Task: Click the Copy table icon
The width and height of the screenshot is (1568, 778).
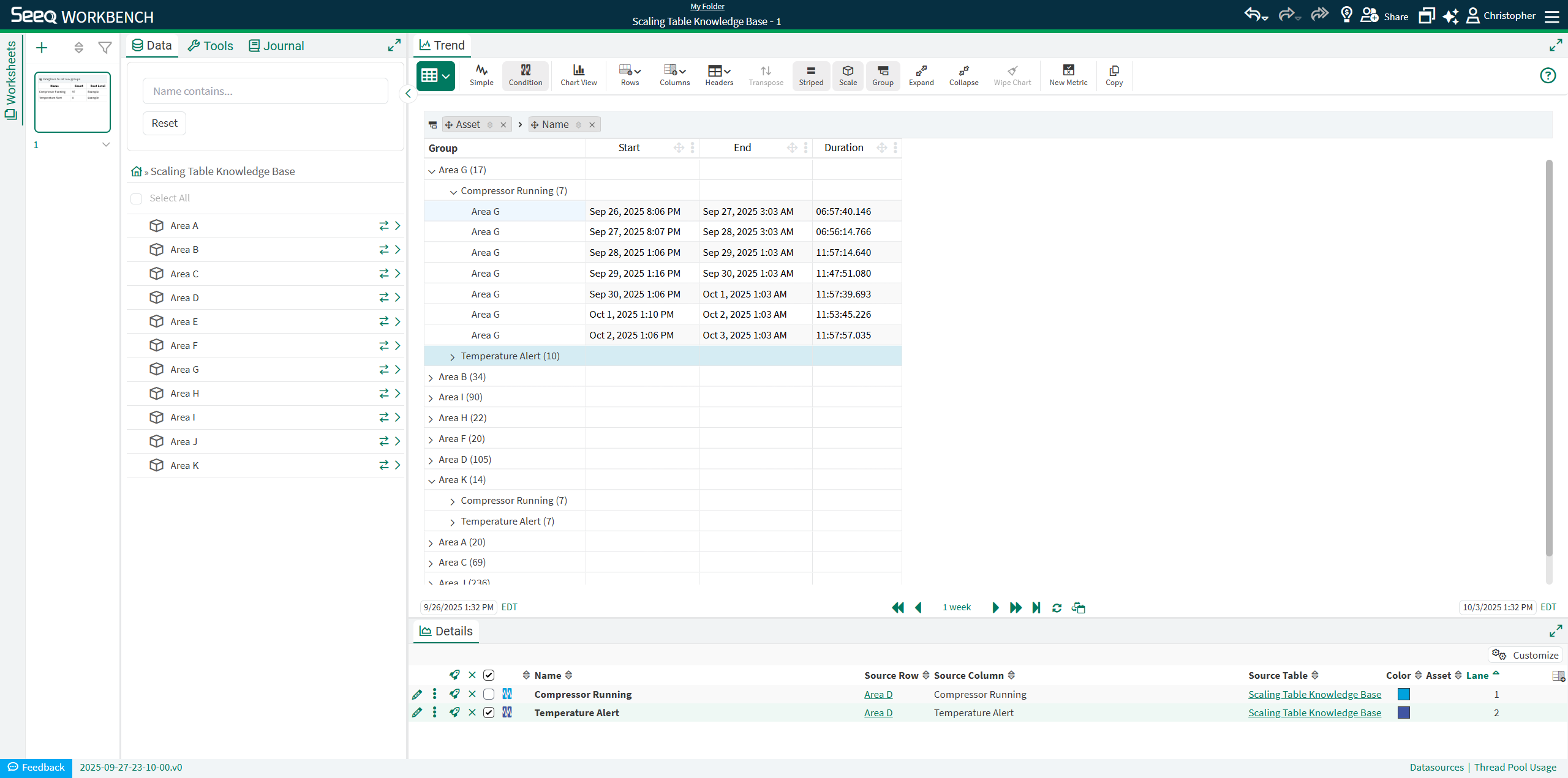Action: [1114, 75]
